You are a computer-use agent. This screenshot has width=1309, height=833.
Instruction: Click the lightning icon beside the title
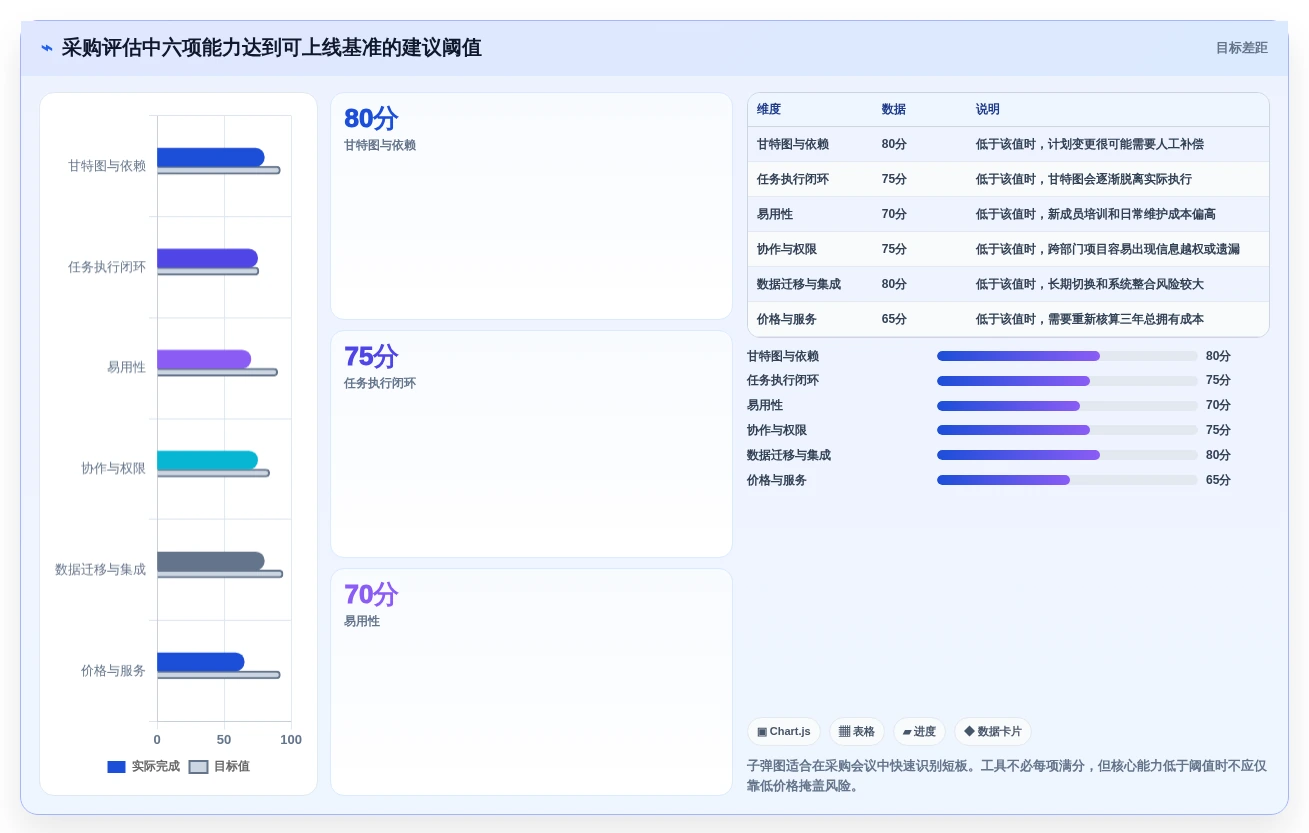[x=47, y=48]
